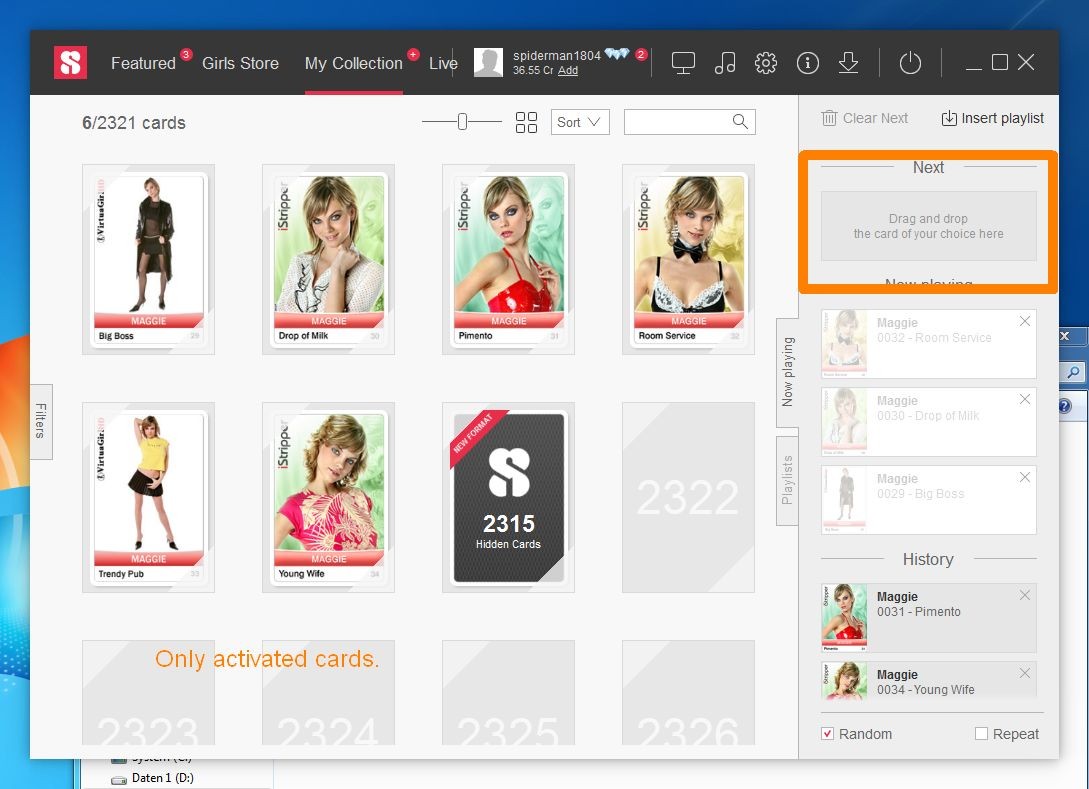Click the spiderman1804 username

tap(556, 56)
